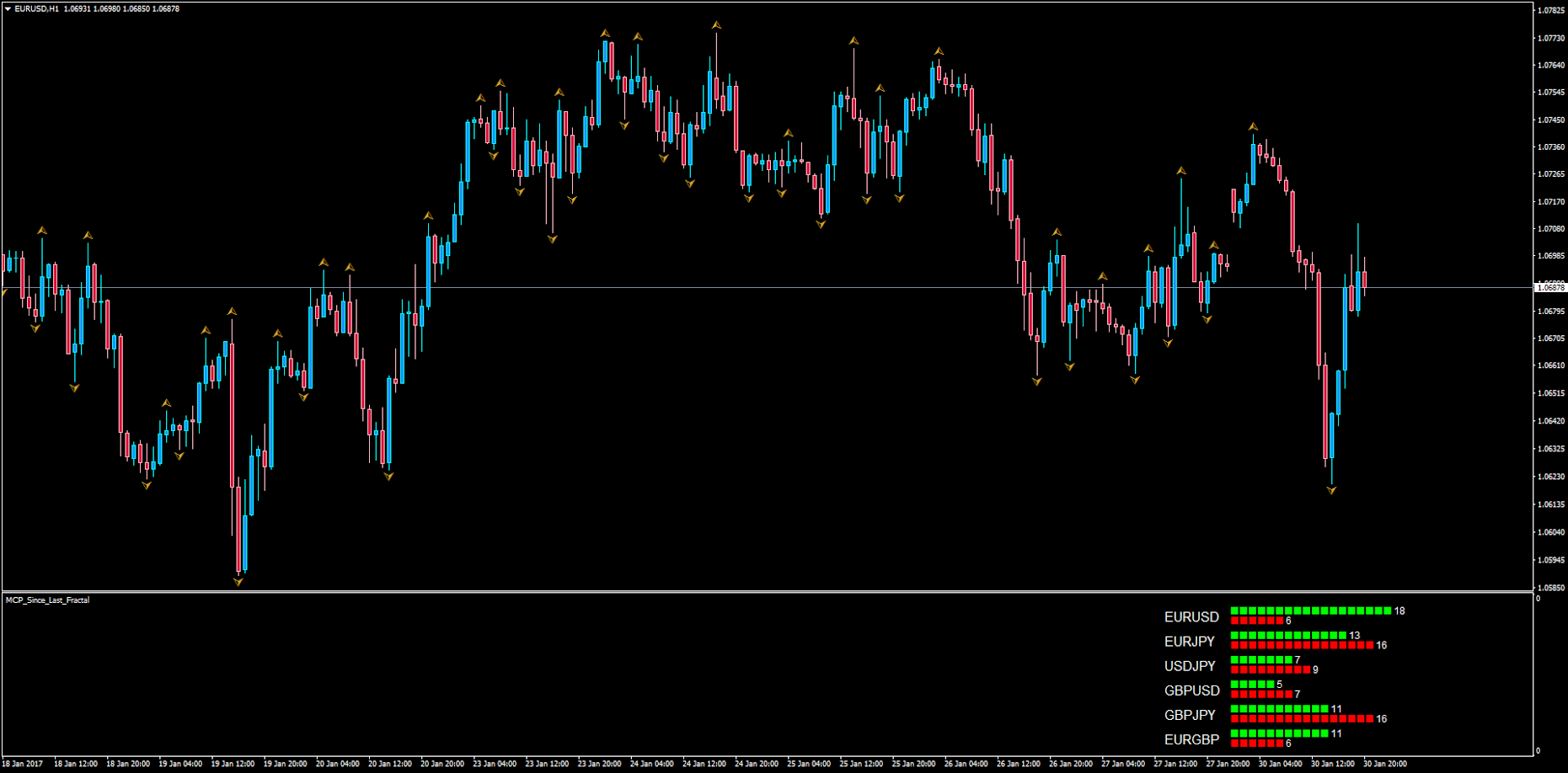Click the red EURUSD bar showing 6
Viewport: 1568px width, 773px height.
(x=1257, y=621)
